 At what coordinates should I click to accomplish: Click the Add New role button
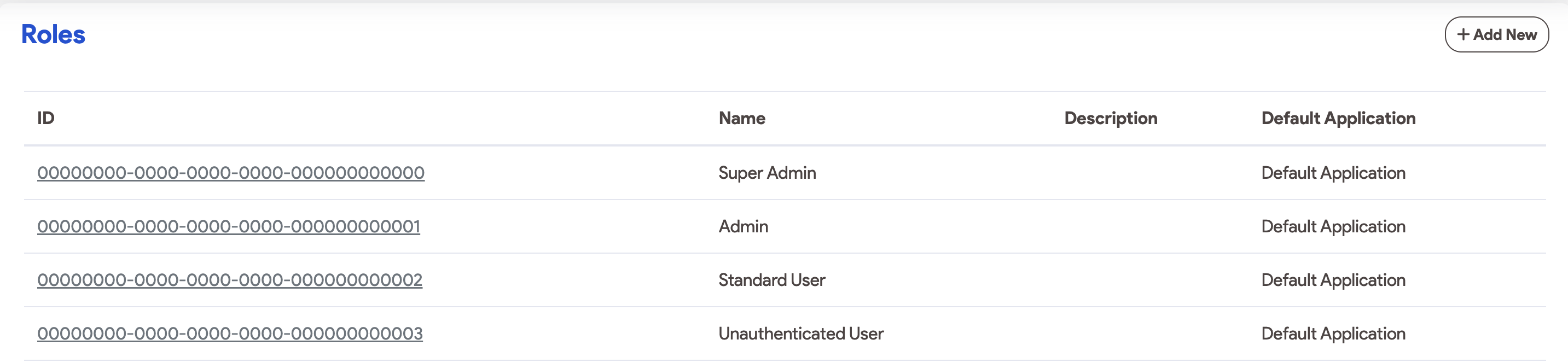click(x=1496, y=34)
